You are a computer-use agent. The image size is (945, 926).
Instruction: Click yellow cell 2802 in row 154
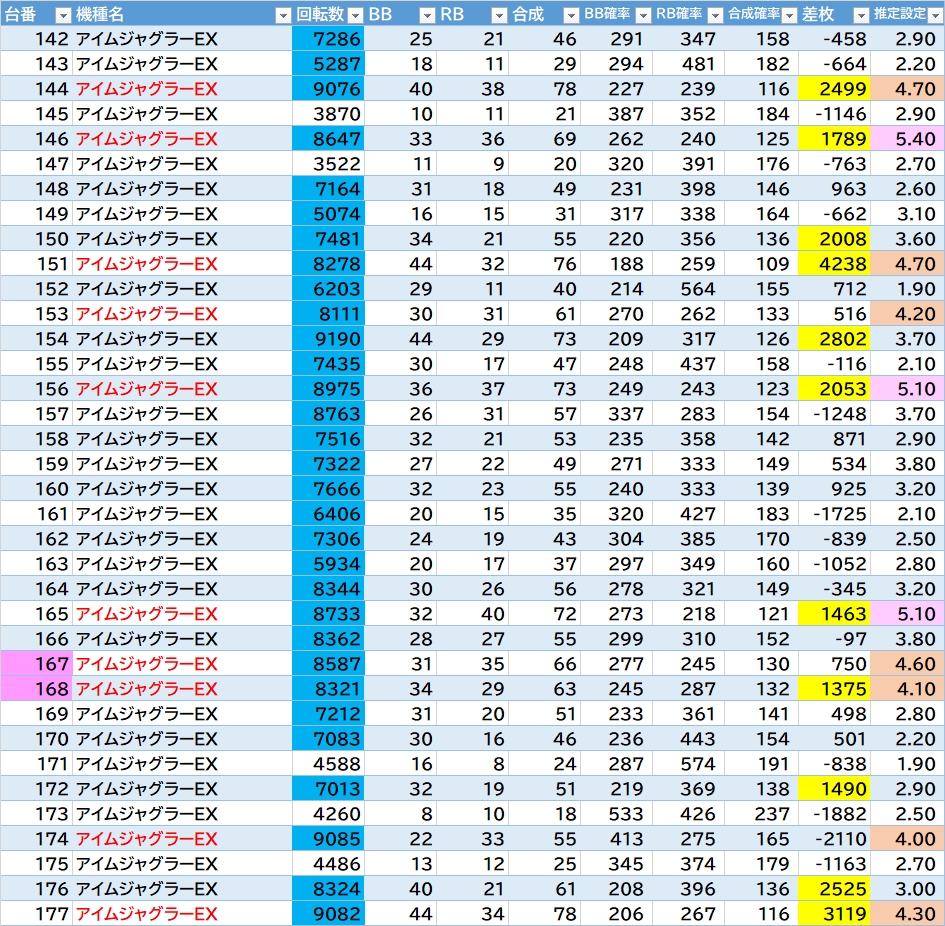pyautogui.click(x=834, y=339)
